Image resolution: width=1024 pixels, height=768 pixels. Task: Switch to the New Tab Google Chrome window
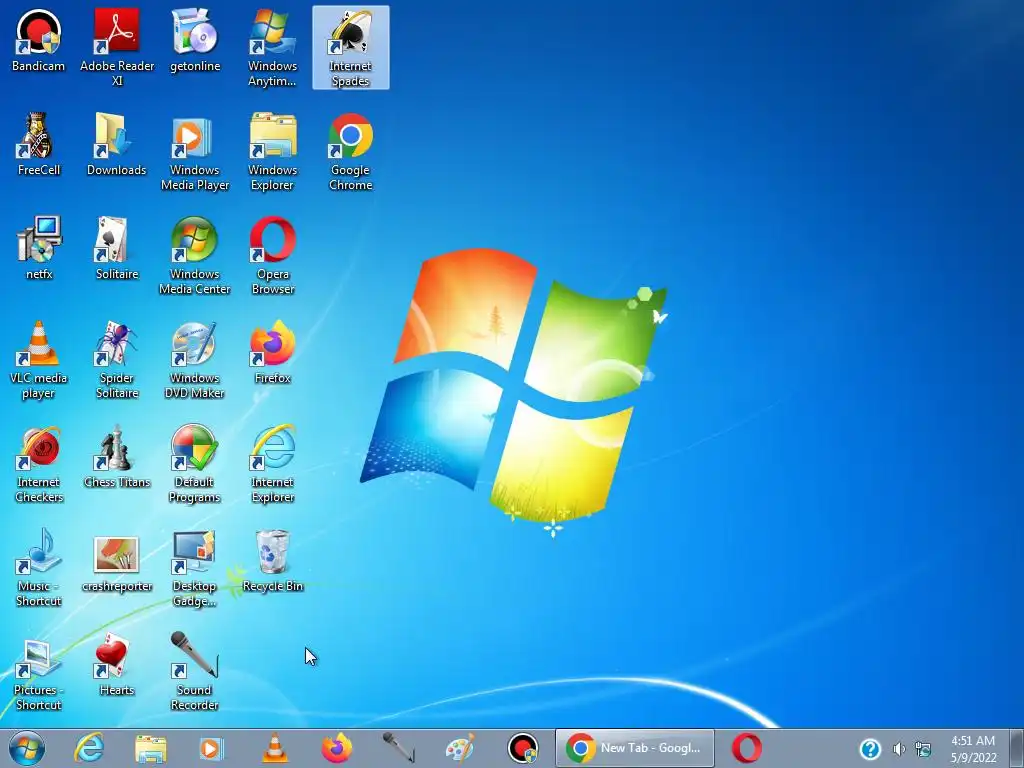click(x=634, y=748)
